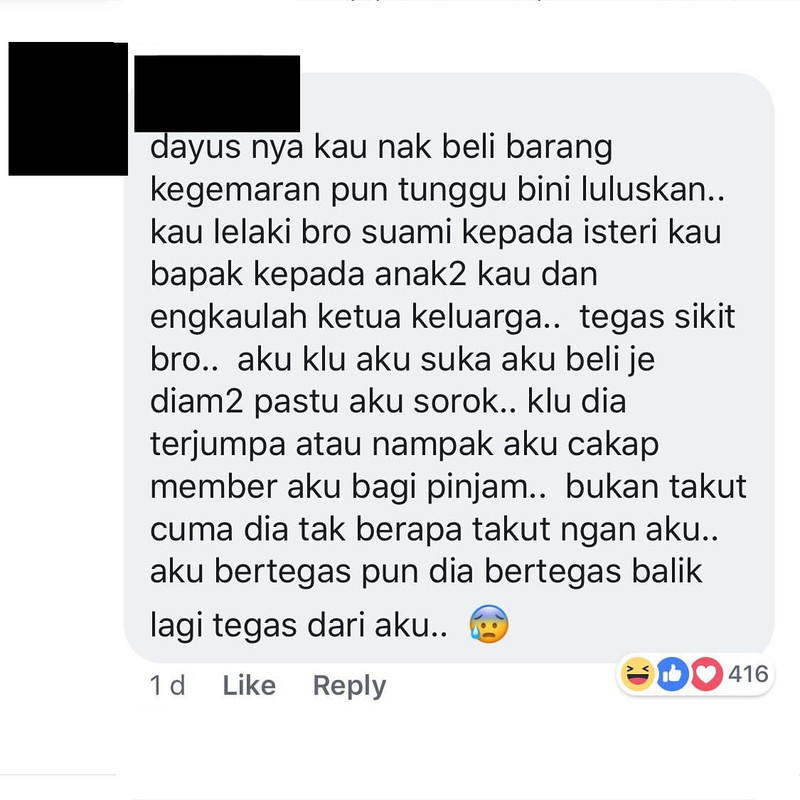
Task: Click the line 'diam2 pastu aku sorok'
Action: (333, 402)
